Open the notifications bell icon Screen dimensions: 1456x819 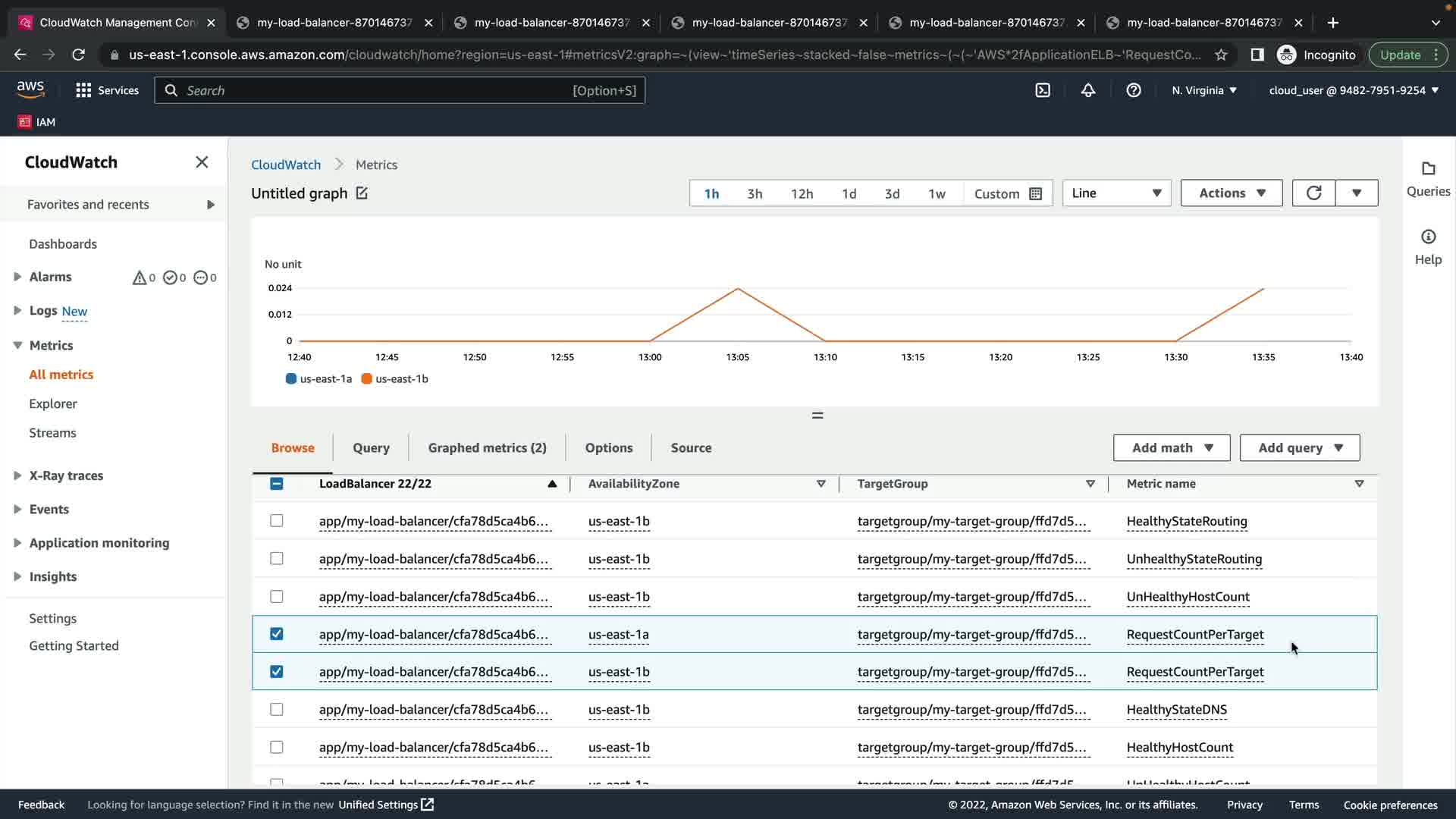pos(1088,90)
